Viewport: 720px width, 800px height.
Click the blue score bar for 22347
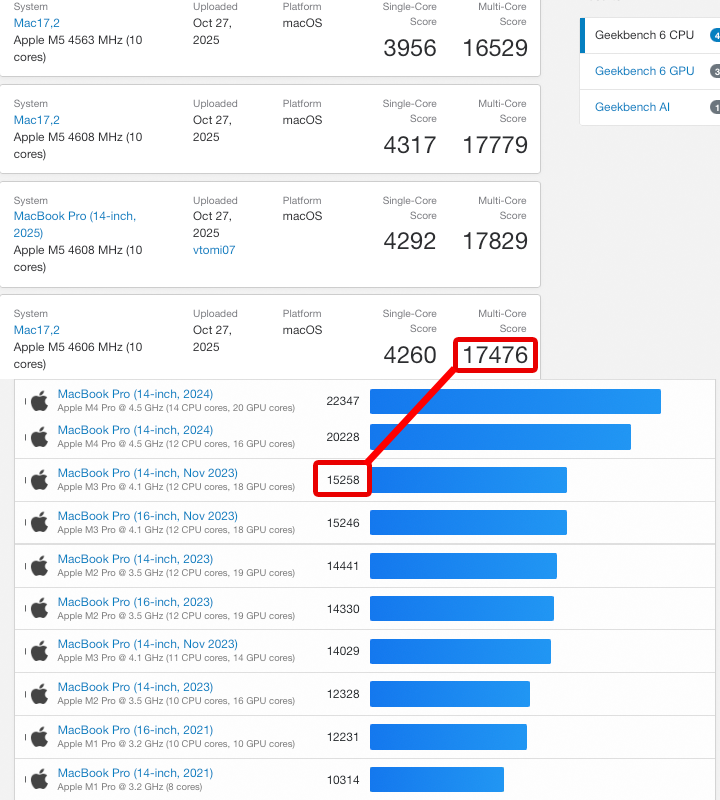[515, 401]
